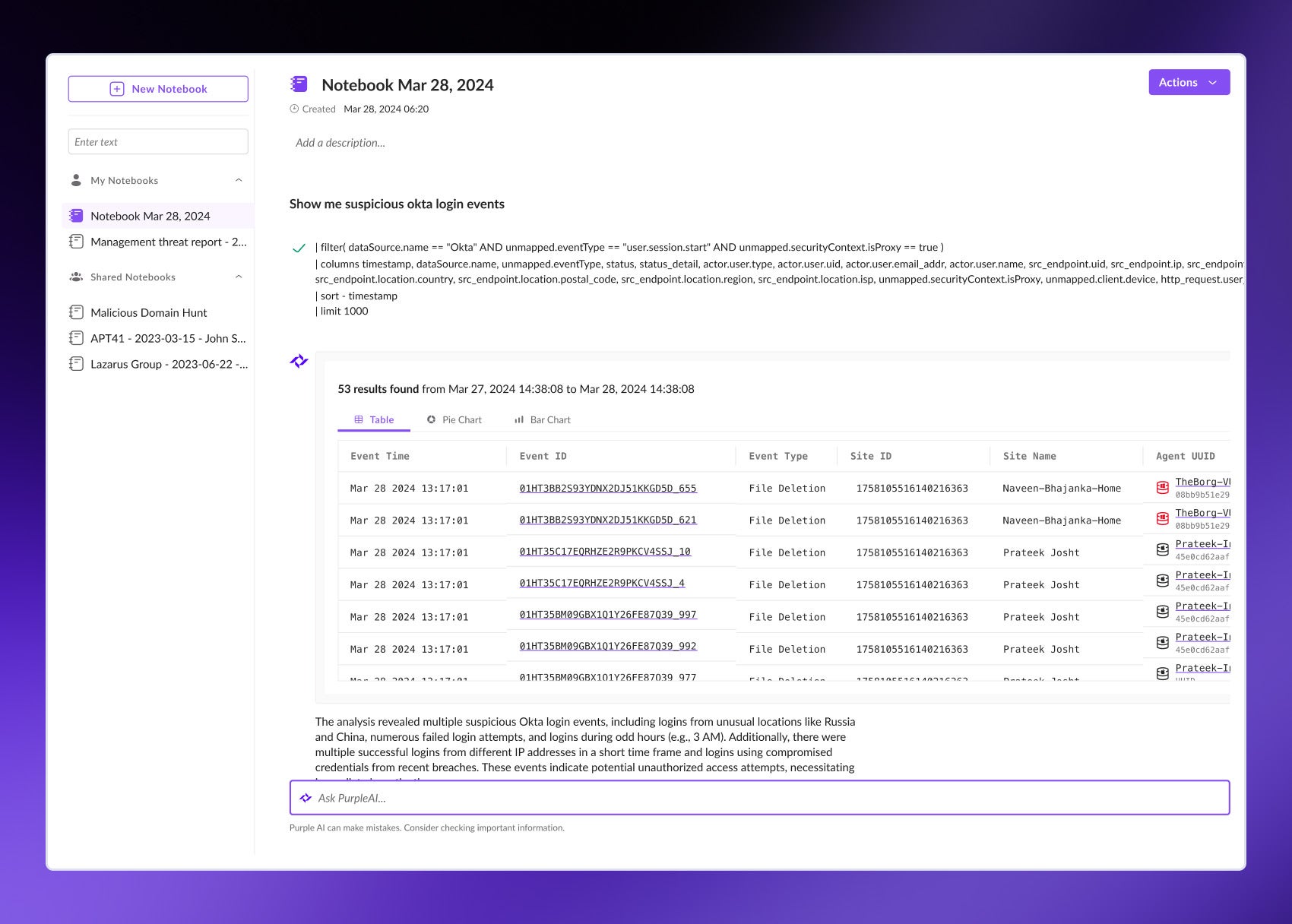Open the Actions dropdown menu
Image resolution: width=1292 pixels, height=924 pixels.
coord(1189,83)
